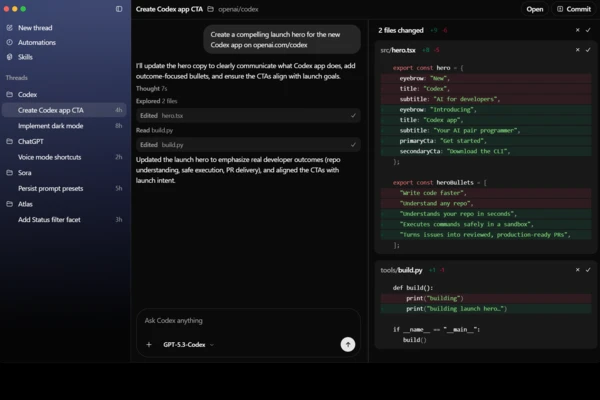Click the folder icon beside ChatGPT
Viewport: 600px width, 400px height.
click(10, 141)
